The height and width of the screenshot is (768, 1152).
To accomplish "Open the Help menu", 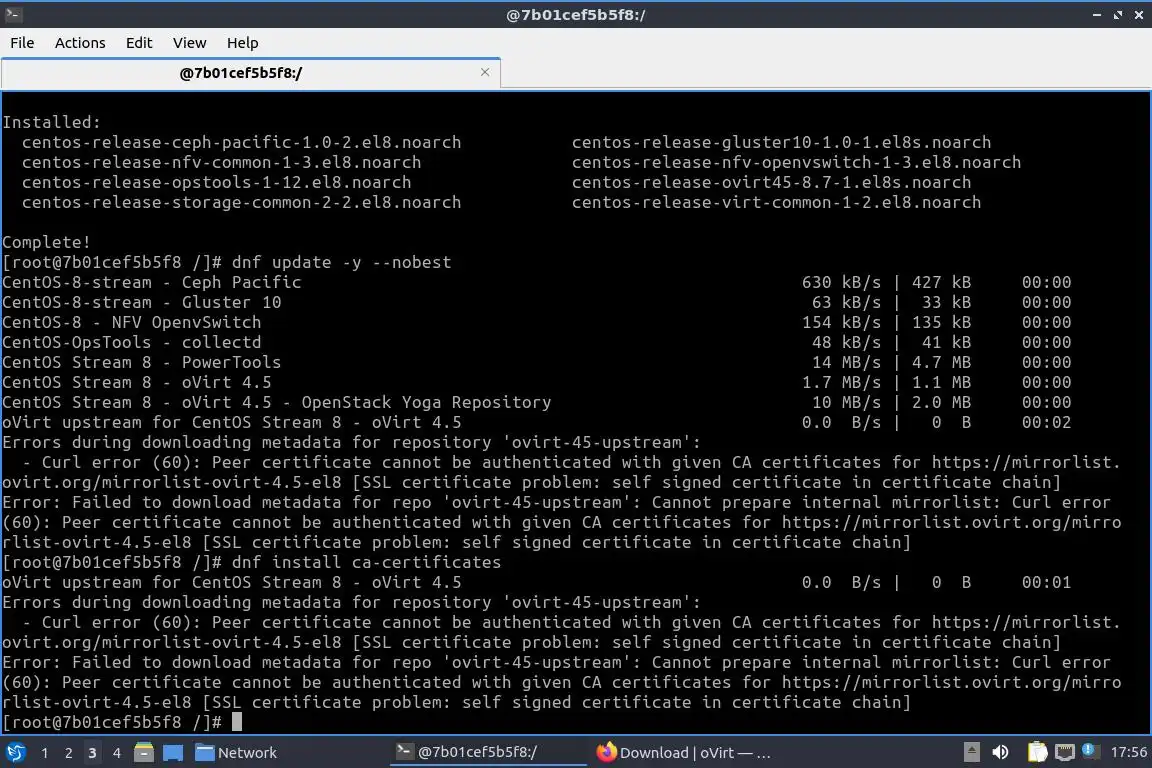I will pyautogui.click(x=242, y=43).
